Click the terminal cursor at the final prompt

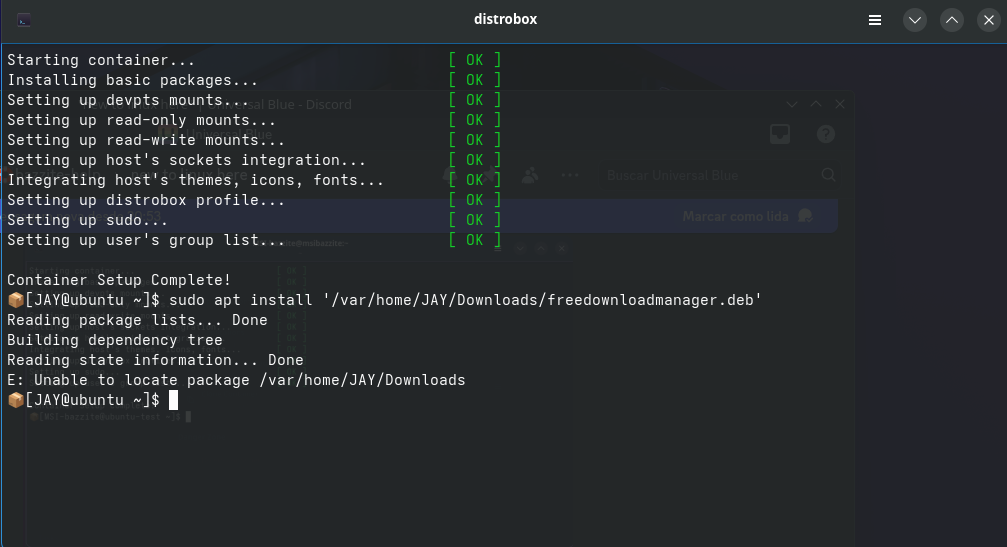pos(173,399)
